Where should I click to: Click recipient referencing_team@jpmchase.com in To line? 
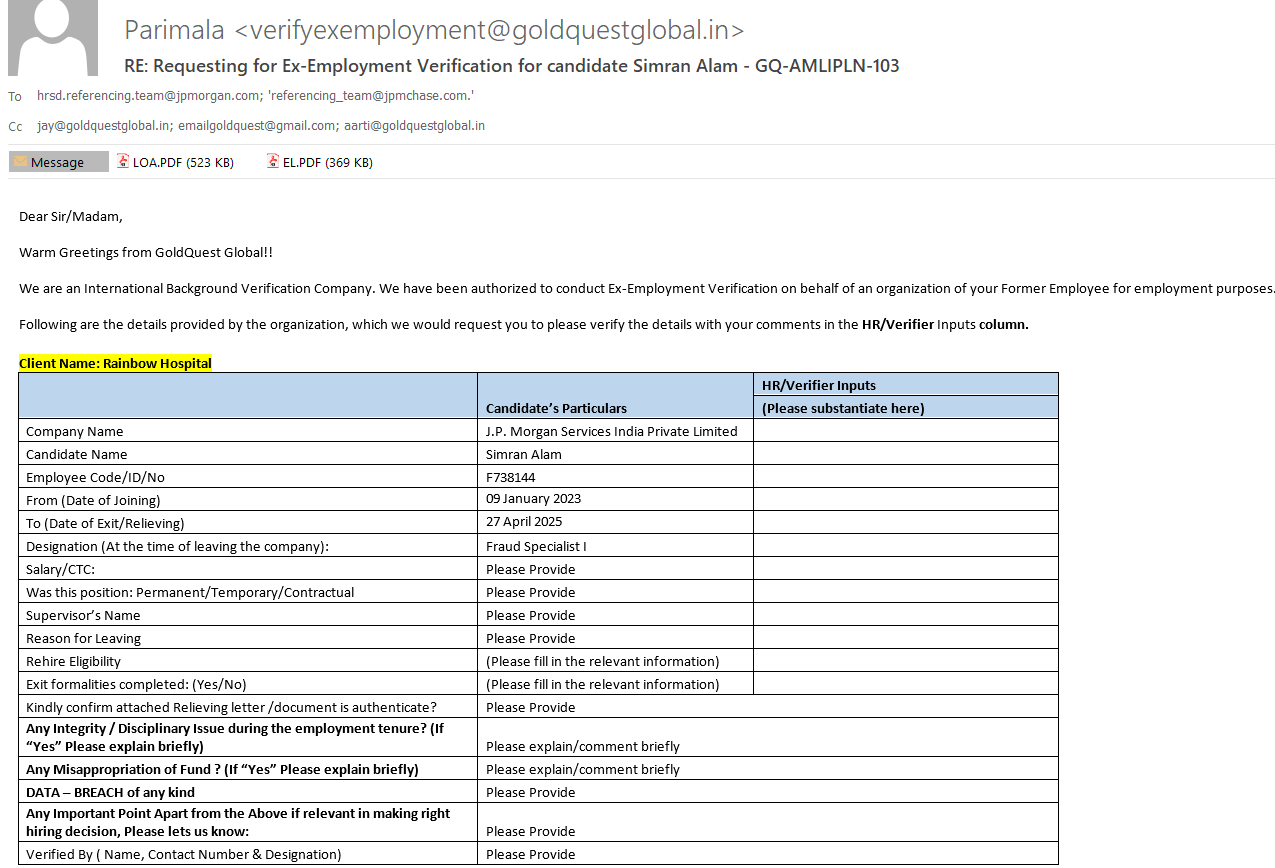tap(371, 96)
